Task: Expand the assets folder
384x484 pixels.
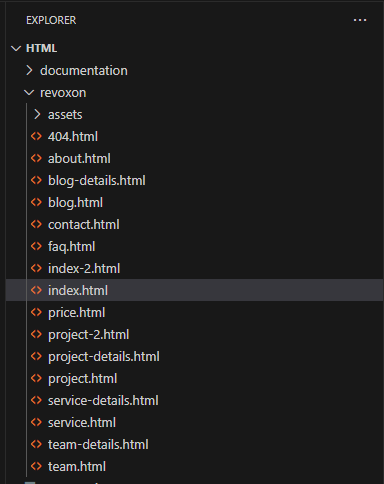Action: 37,114
